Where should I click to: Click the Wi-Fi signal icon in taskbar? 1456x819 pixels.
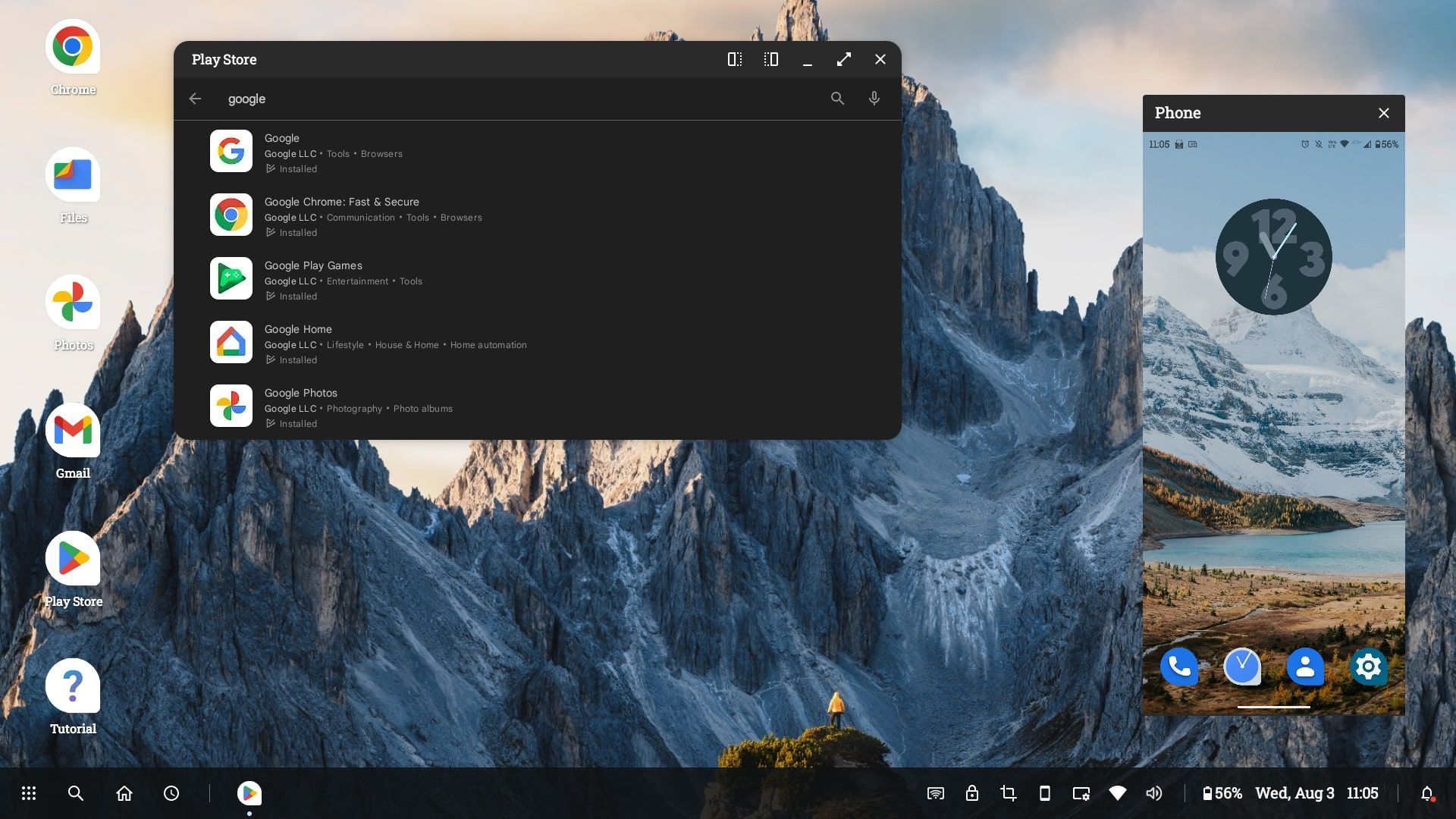[x=1117, y=793]
